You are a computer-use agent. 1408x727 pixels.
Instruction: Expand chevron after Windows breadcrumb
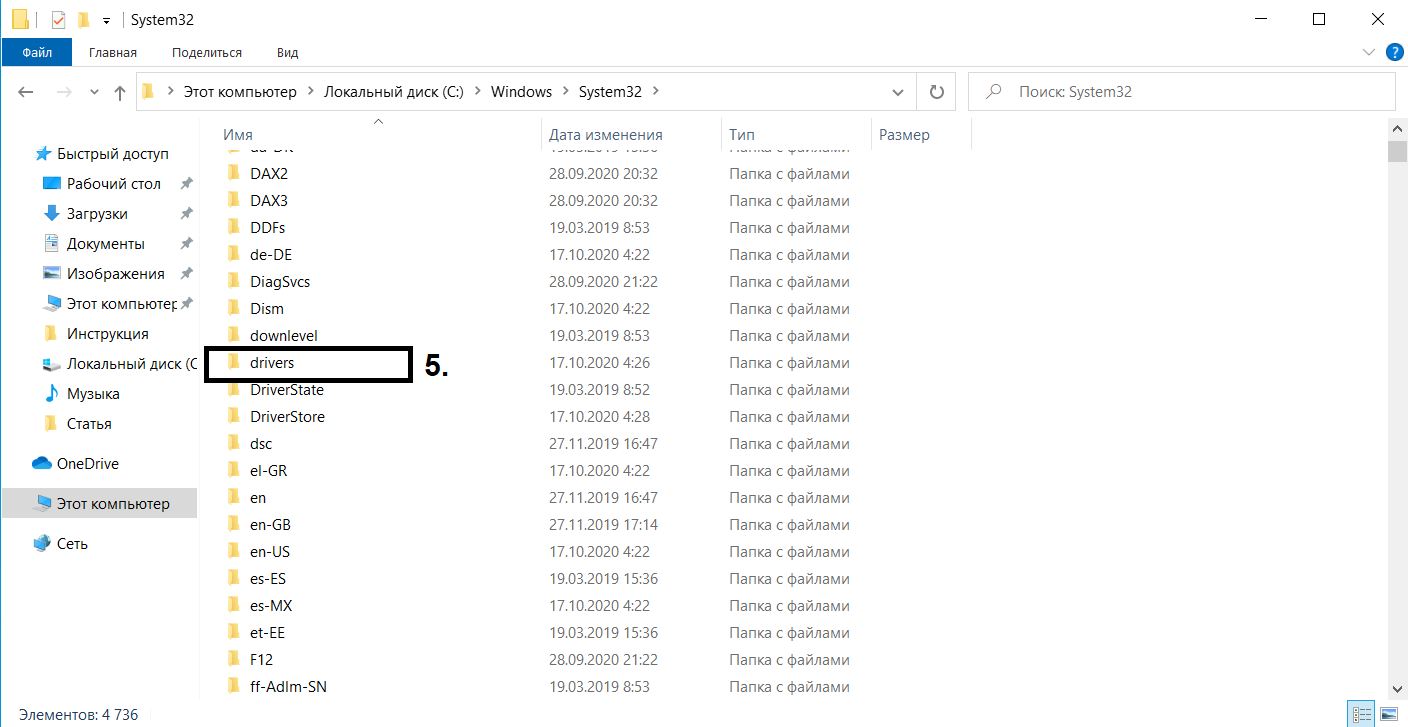pyautogui.click(x=566, y=91)
